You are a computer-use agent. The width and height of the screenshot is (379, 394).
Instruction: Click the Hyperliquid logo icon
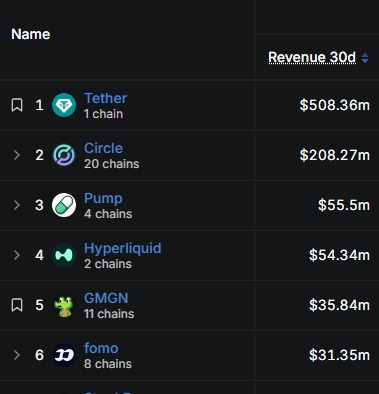64,255
